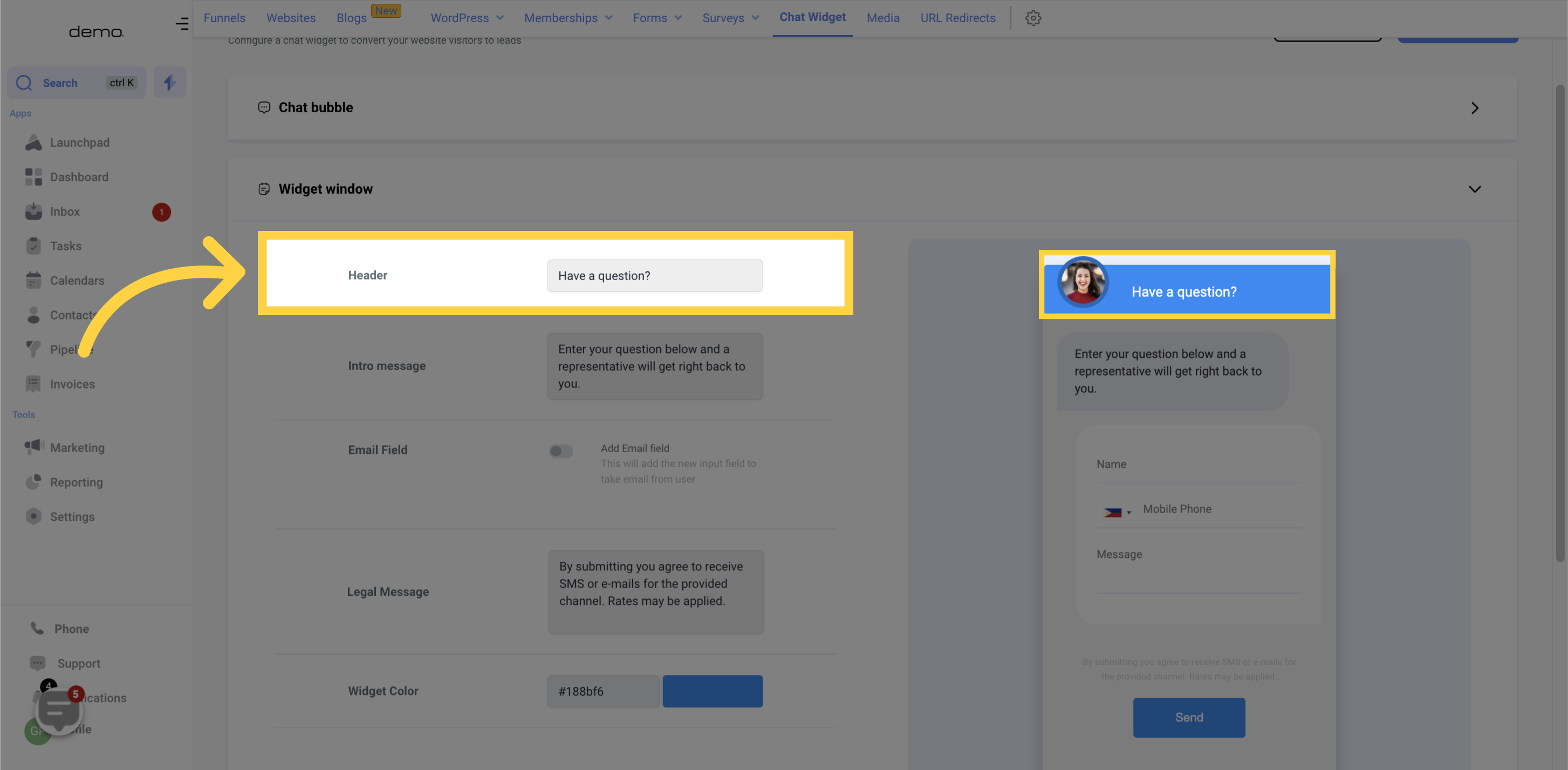
Task: Toggle the Email Field switch on
Action: click(561, 452)
